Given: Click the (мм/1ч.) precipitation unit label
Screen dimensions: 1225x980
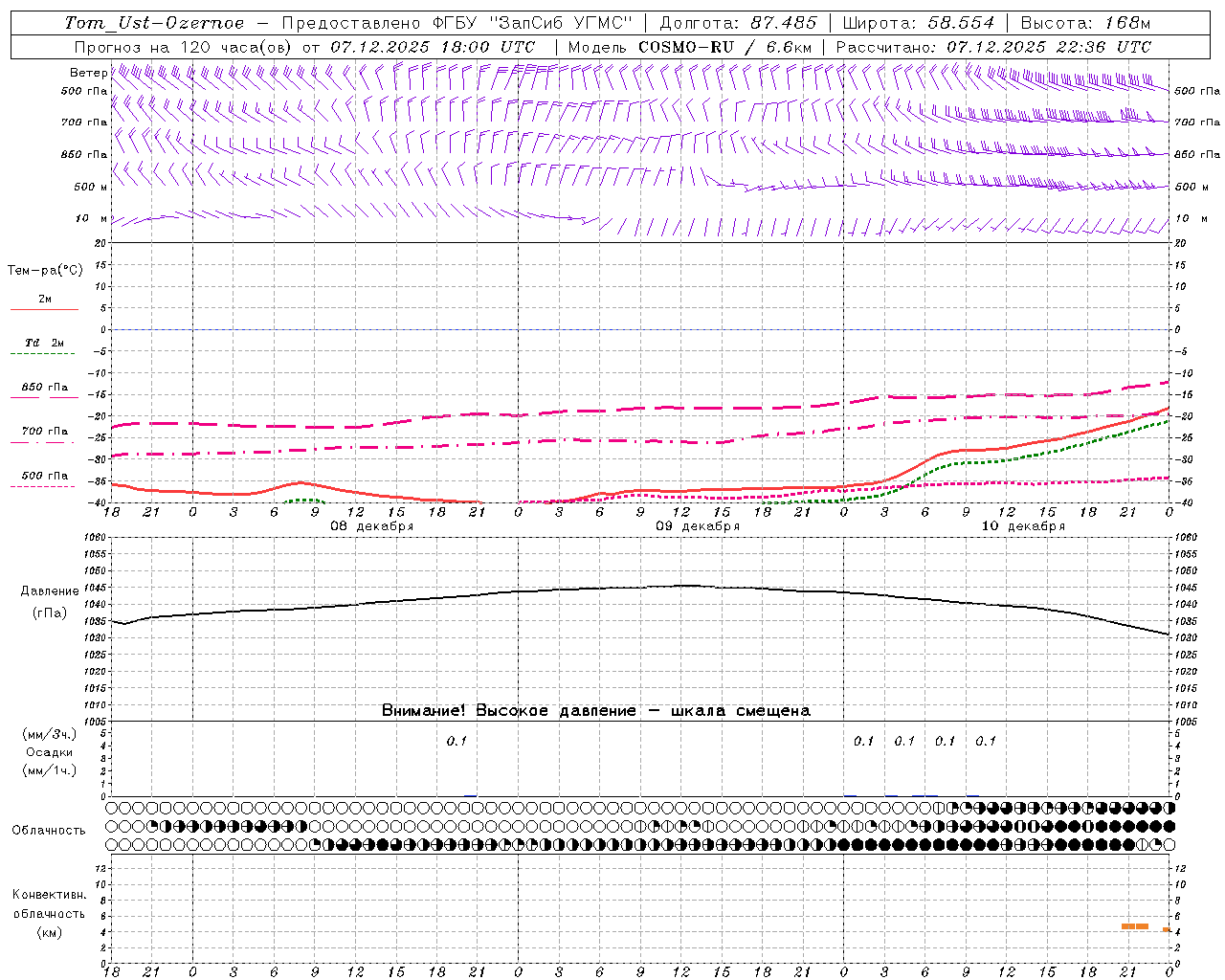Looking at the screenshot, I should coord(49,770).
